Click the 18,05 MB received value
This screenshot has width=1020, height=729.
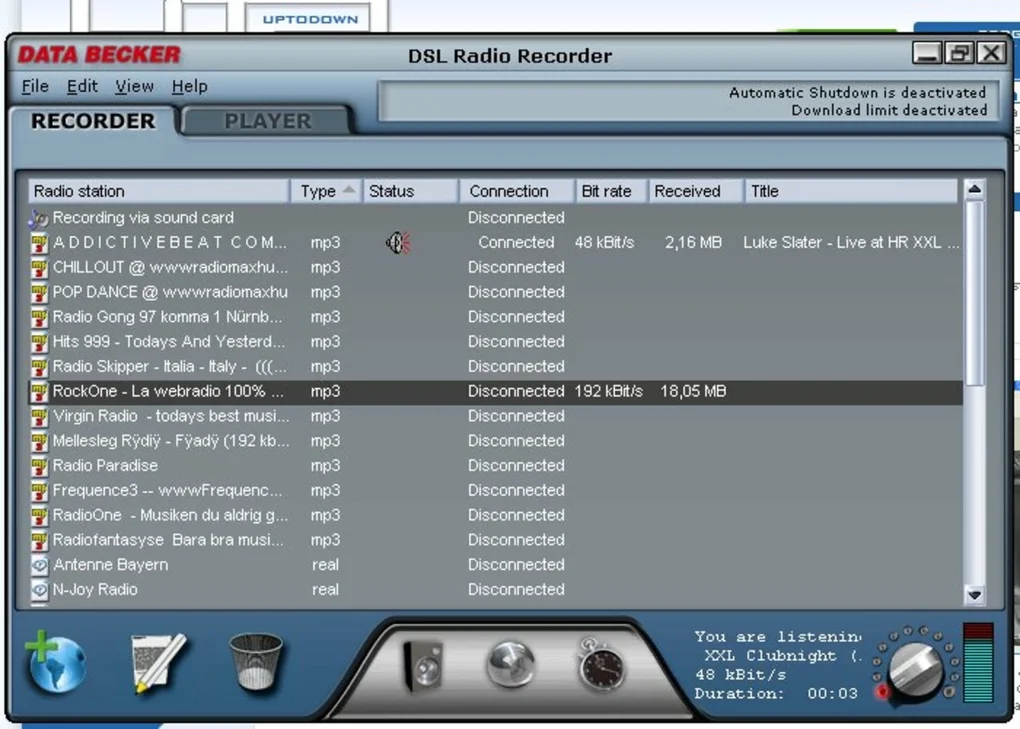[x=693, y=391]
